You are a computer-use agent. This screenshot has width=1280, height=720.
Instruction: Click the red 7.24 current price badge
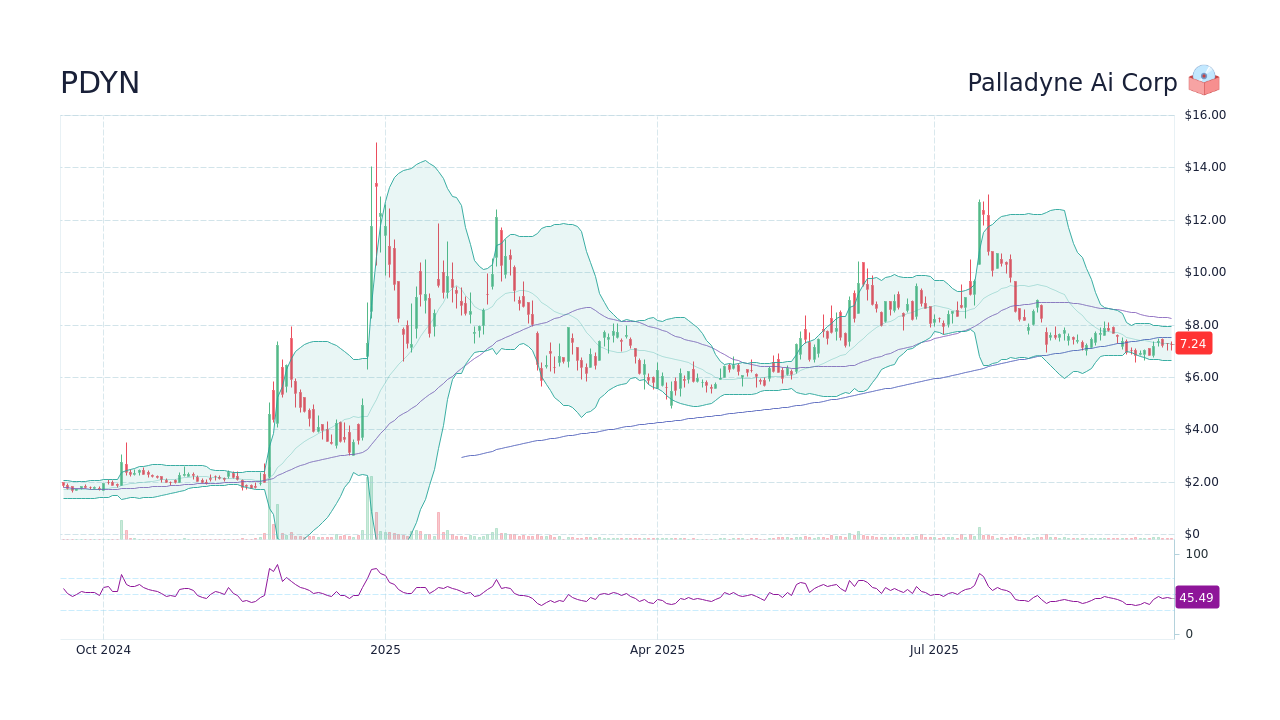tap(1192, 343)
